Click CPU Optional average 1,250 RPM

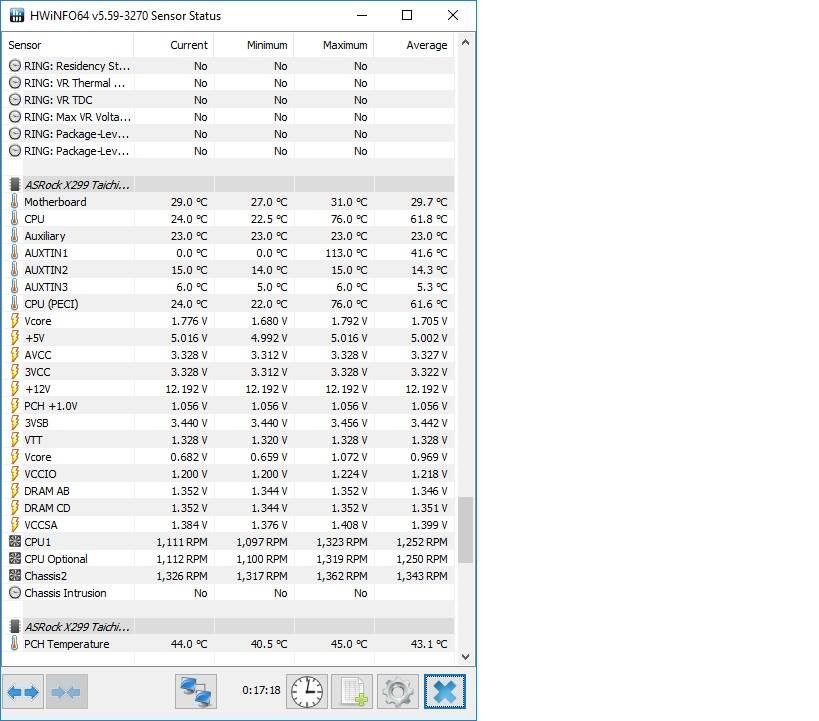point(422,559)
